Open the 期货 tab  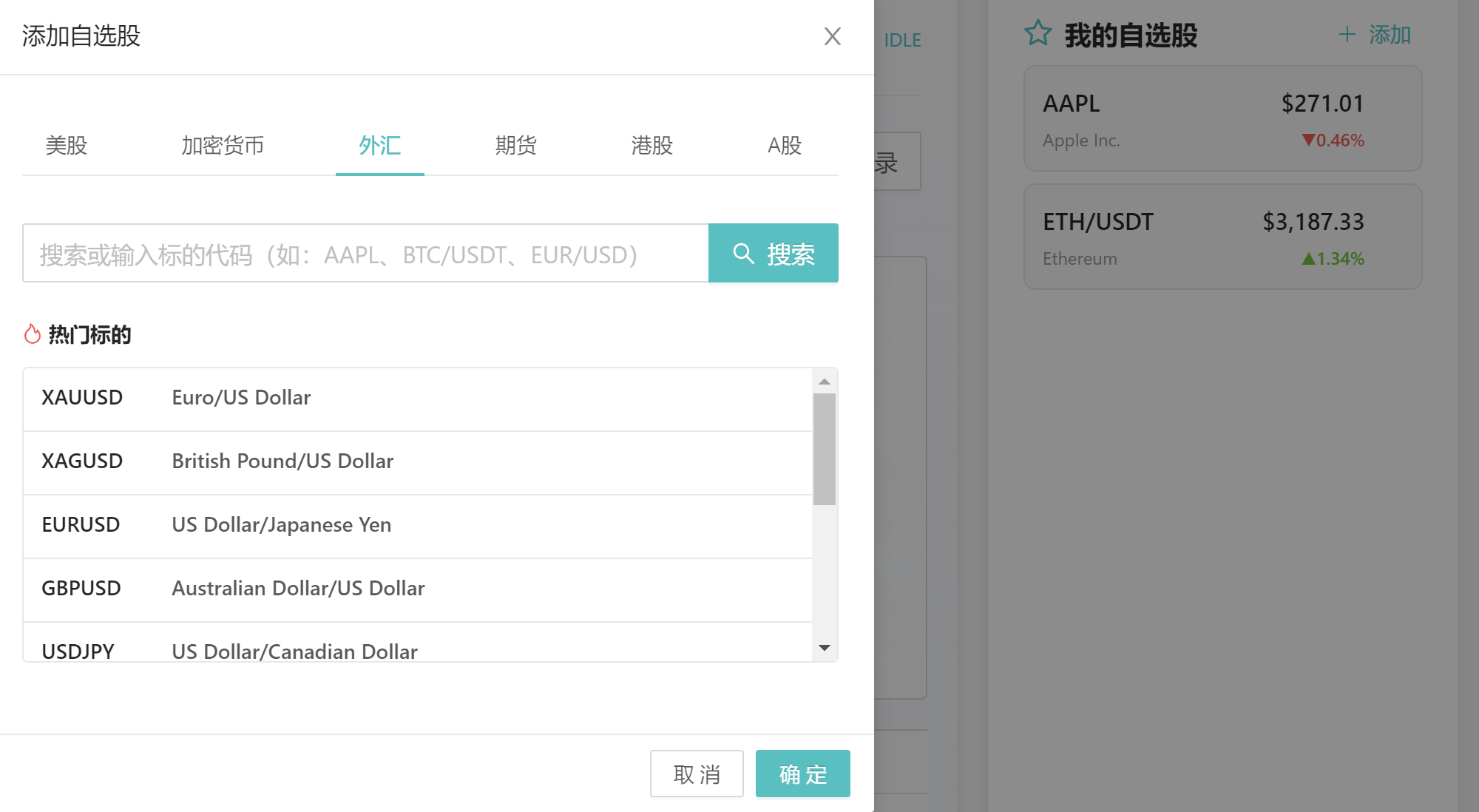[x=515, y=146]
